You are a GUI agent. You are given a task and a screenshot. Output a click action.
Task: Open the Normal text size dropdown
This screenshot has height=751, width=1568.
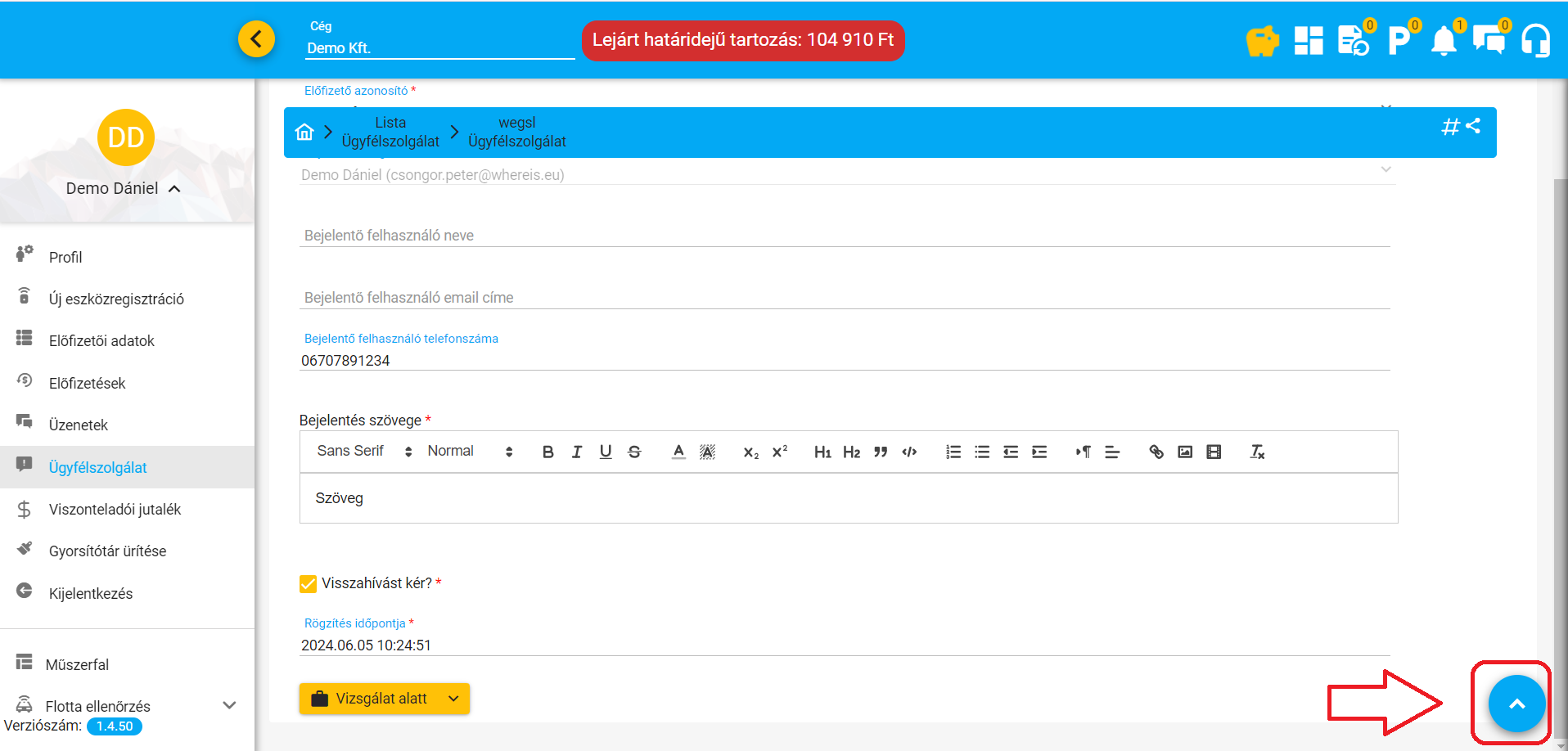(x=470, y=452)
